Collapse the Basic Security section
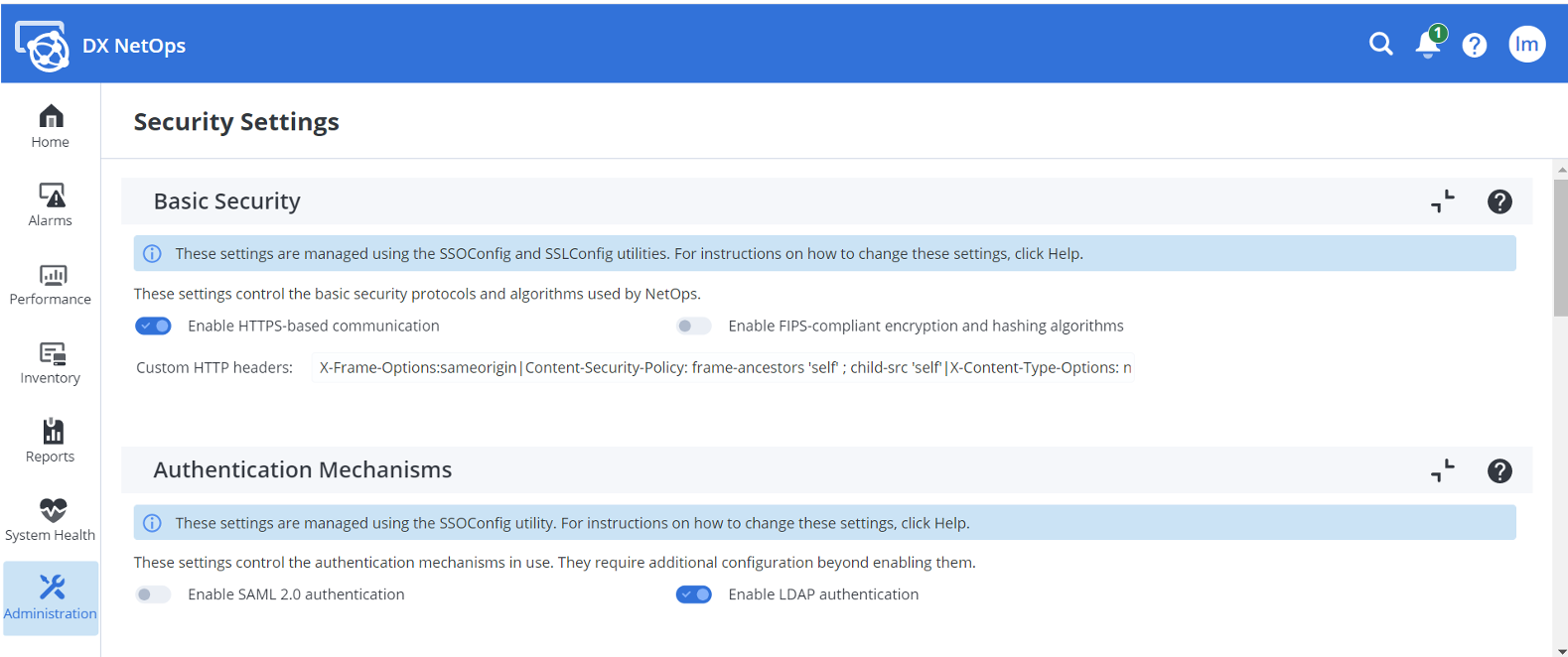The width and height of the screenshot is (1568, 657). click(1443, 201)
